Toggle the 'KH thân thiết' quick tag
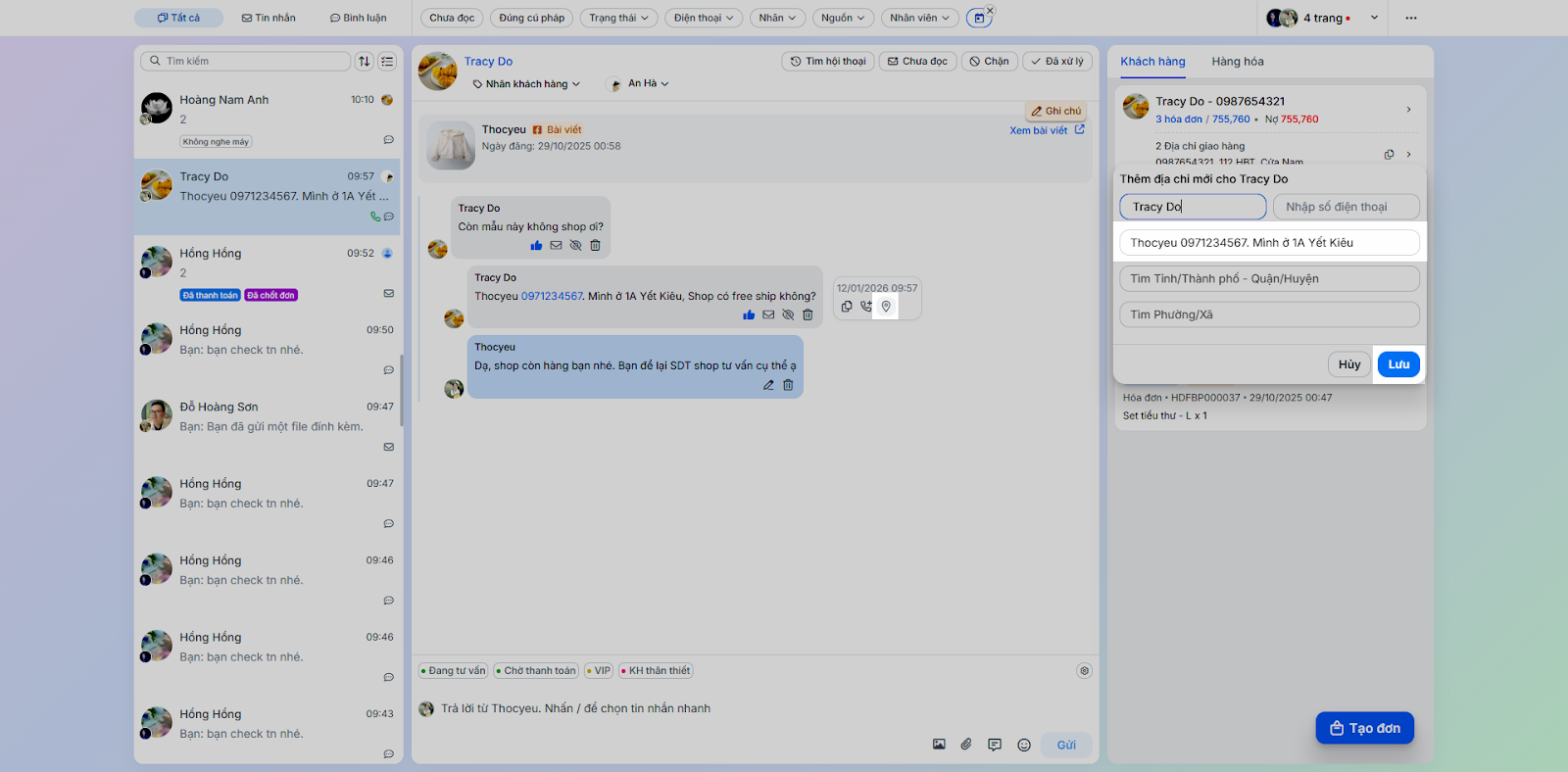The width and height of the screenshot is (1568, 772). (656, 671)
